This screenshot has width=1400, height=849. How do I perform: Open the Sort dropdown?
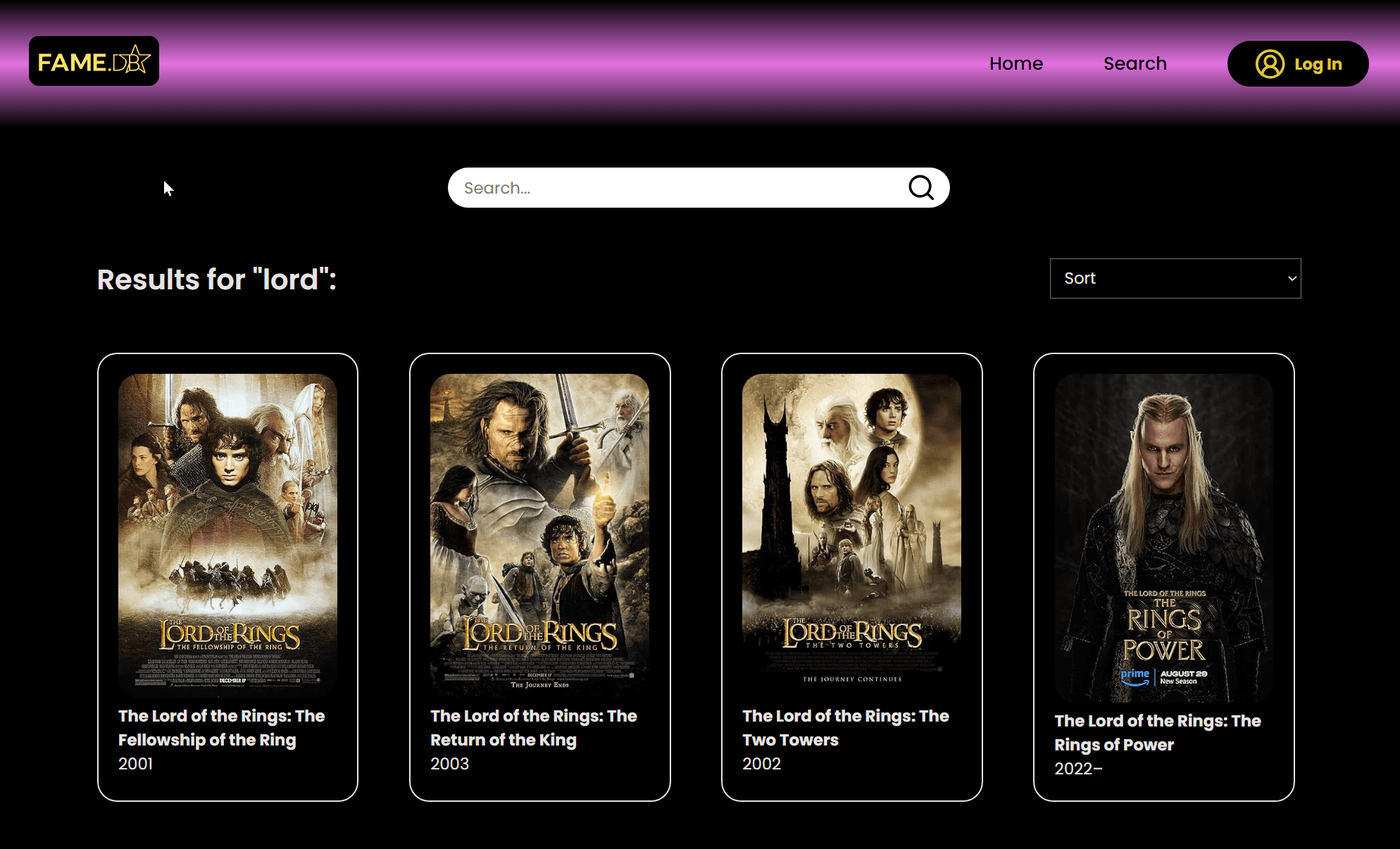click(1175, 278)
